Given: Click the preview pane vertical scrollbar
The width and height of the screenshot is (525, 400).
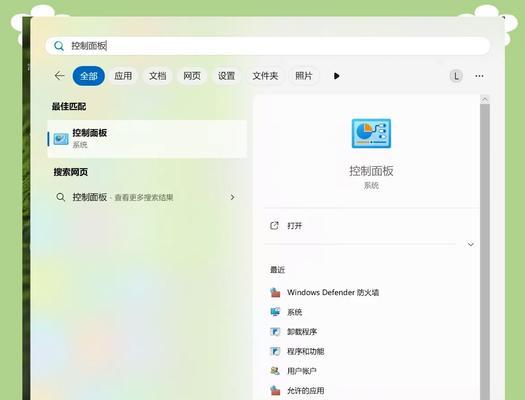Looking at the screenshot, I should (x=484, y=252).
